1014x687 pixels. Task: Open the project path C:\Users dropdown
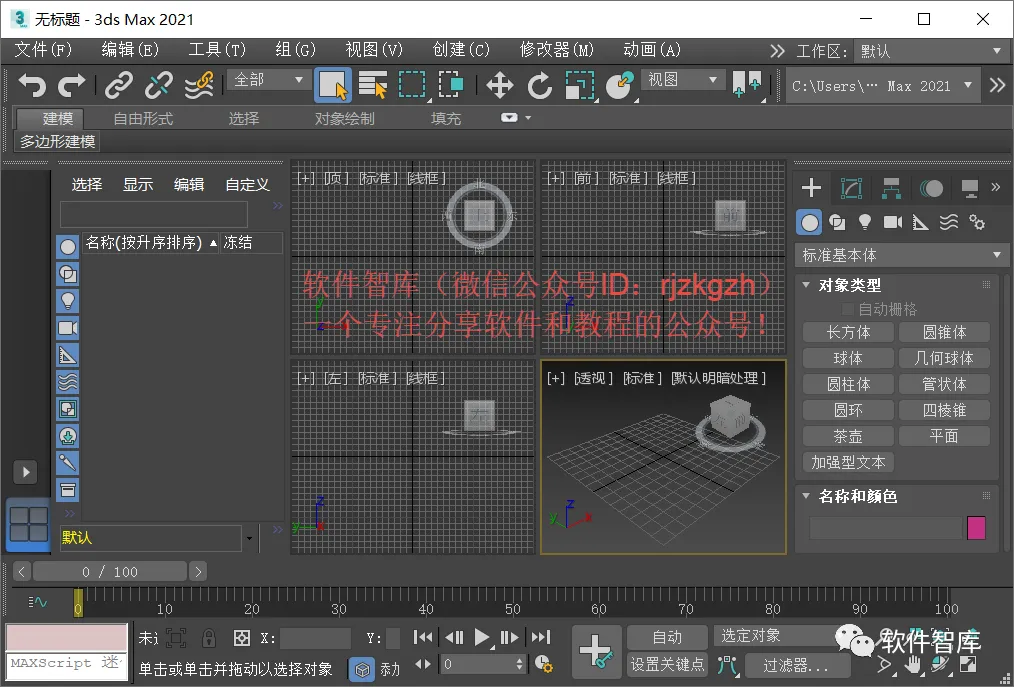click(881, 85)
